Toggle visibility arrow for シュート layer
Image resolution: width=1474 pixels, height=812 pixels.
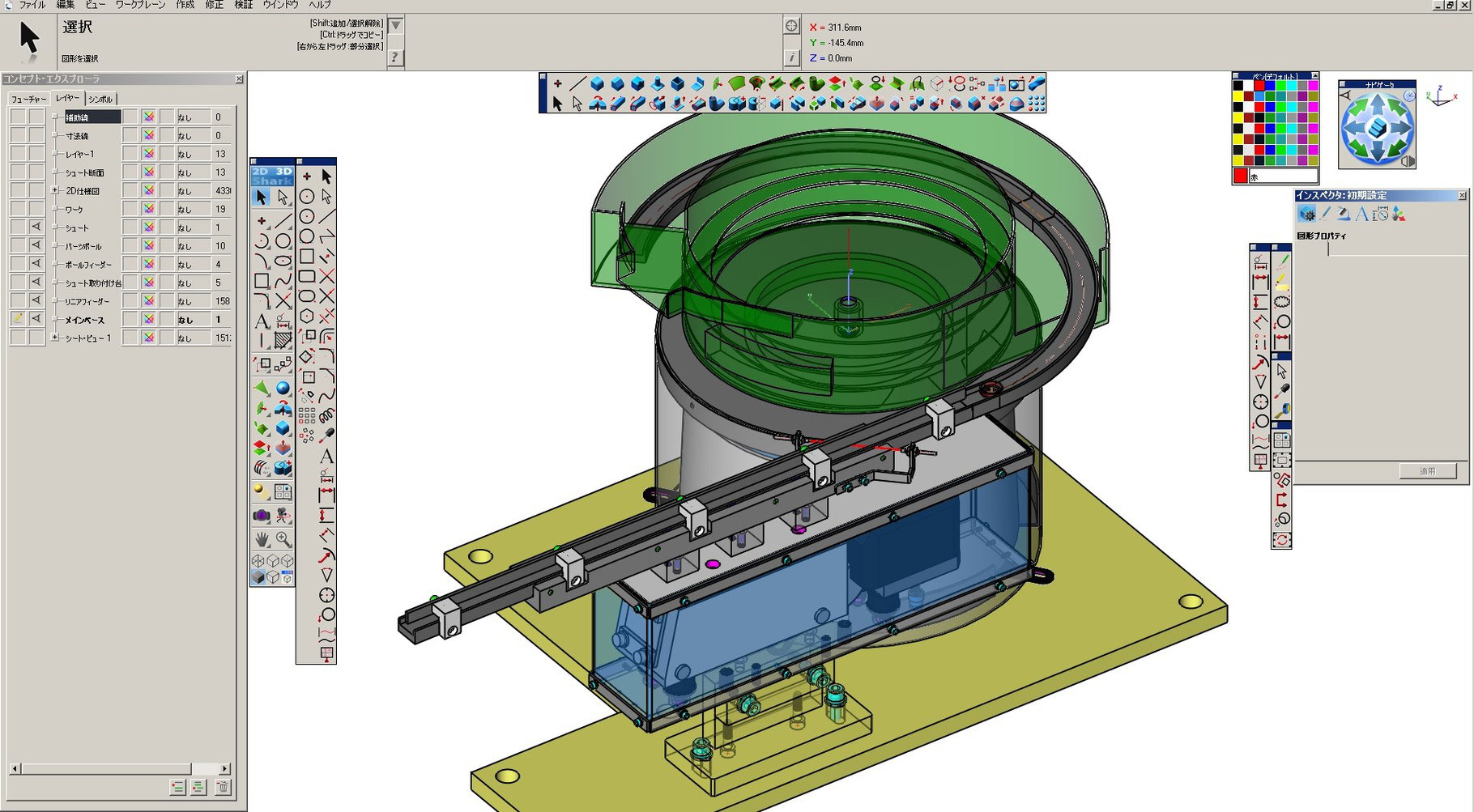point(36,227)
